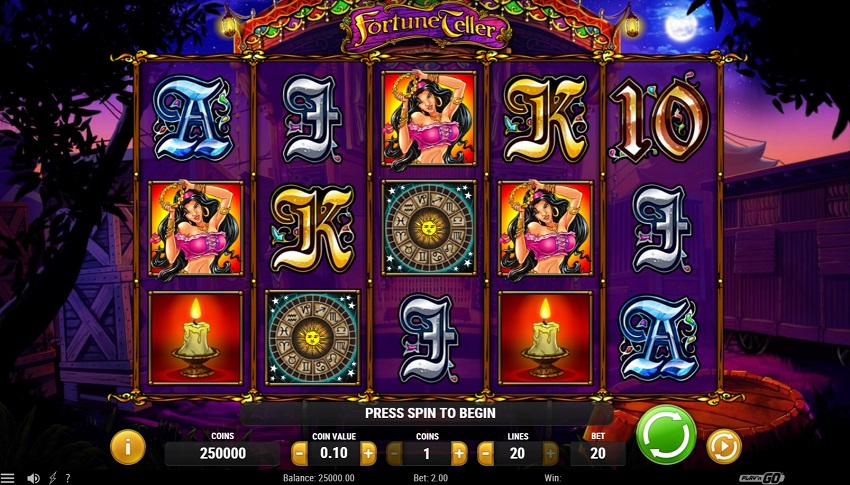
Task: Open the gold info paytable button
Action: pos(128,447)
